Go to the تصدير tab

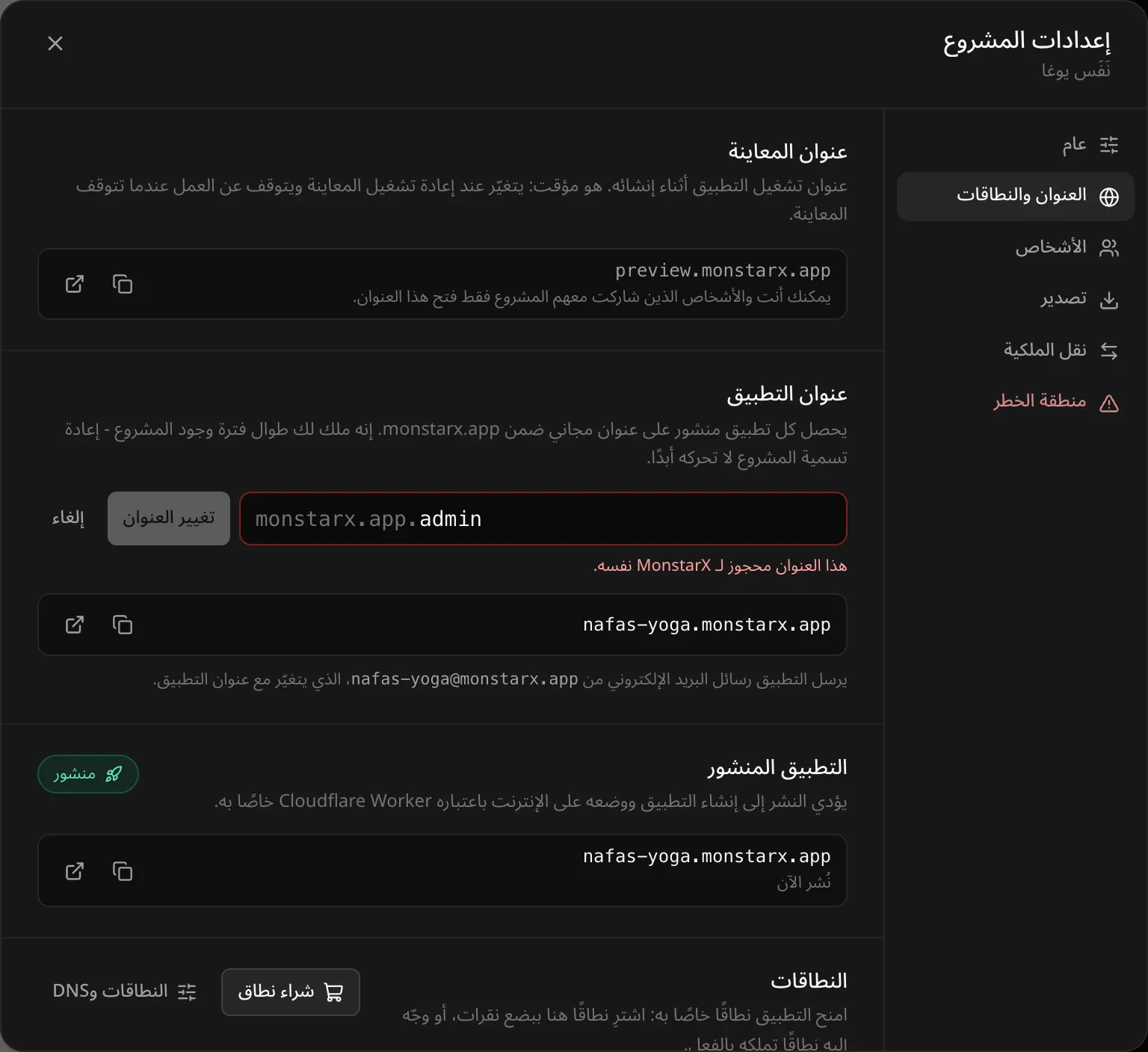coord(1016,299)
